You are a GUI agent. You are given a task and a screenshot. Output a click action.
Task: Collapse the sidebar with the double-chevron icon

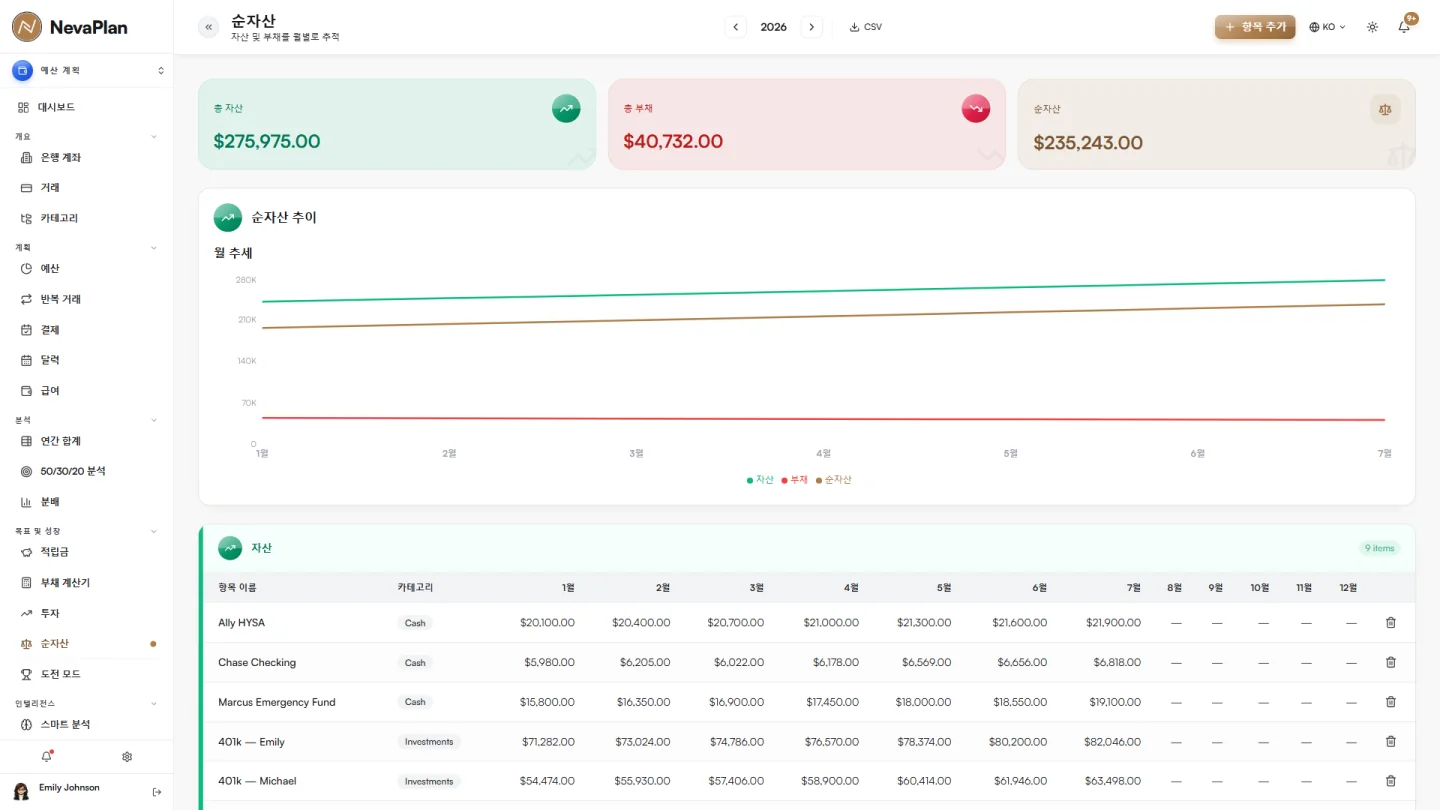pos(208,27)
